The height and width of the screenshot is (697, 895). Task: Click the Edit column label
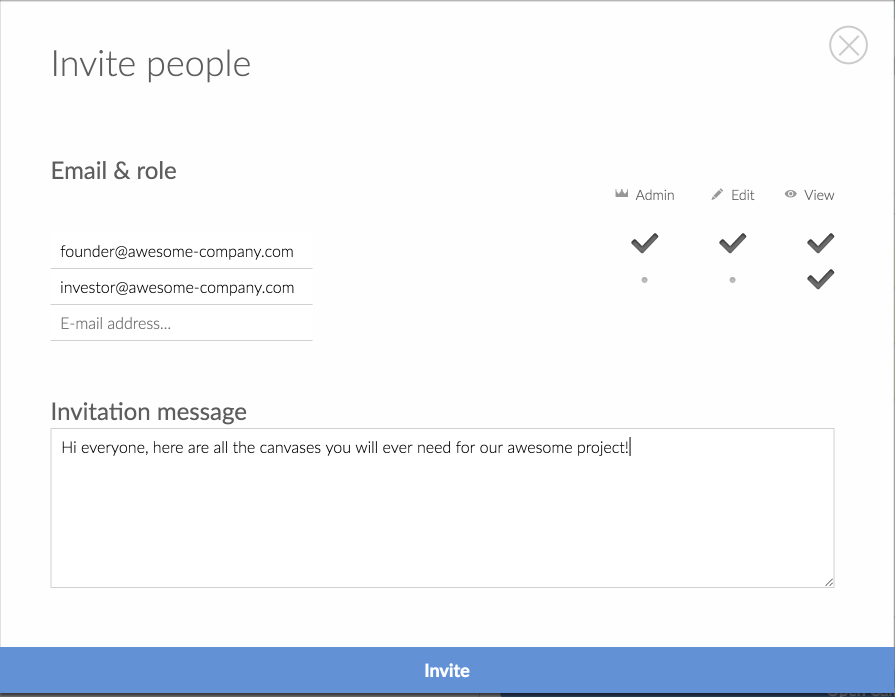[743, 195]
